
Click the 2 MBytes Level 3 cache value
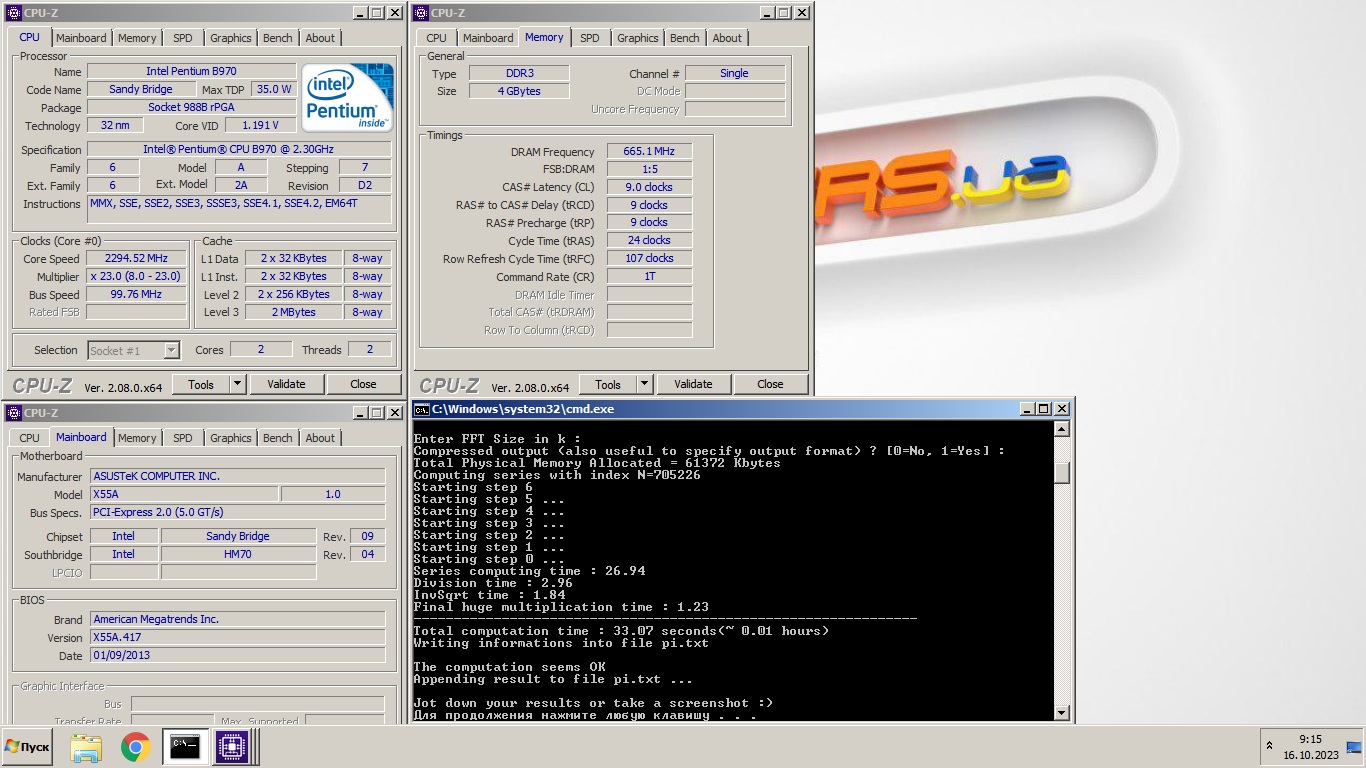point(294,312)
